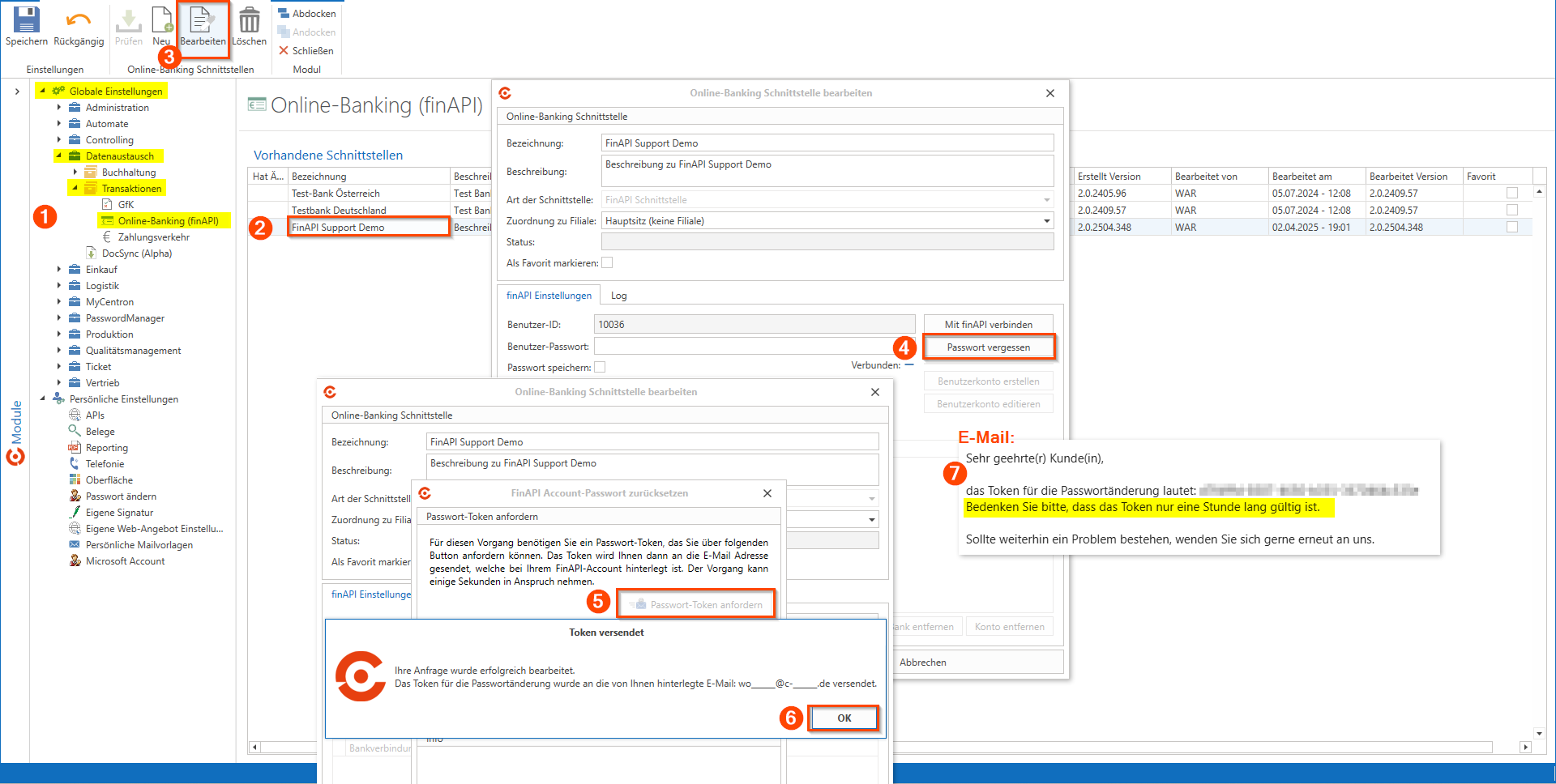Confirm the Token versendet dialog with OK
The width and height of the screenshot is (1556, 784).
844,718
